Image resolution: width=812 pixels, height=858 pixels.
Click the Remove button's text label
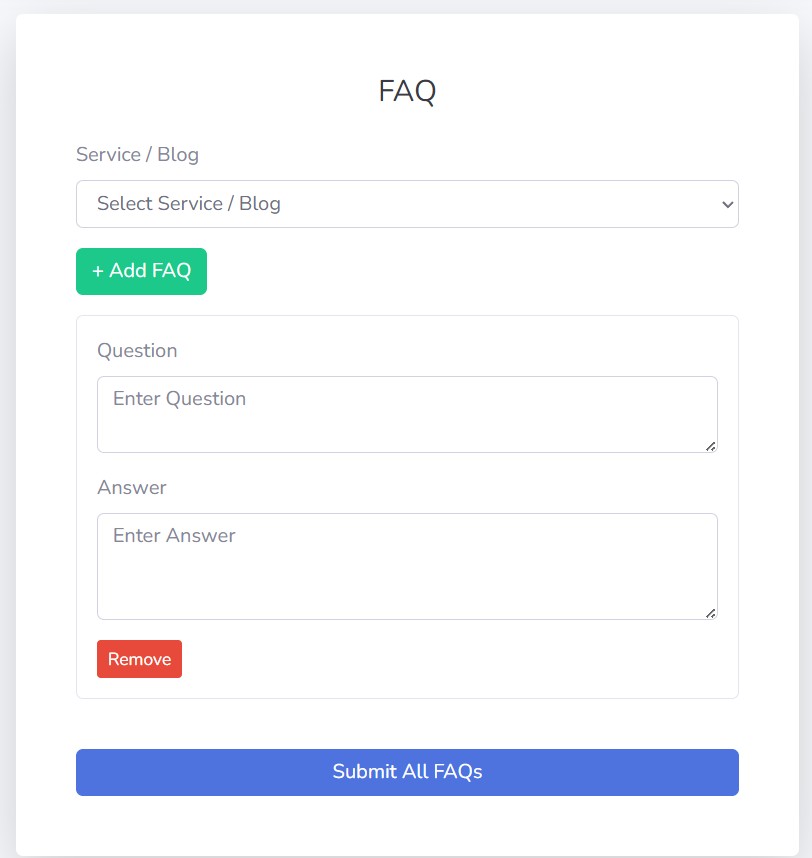[x=139, y=659]
